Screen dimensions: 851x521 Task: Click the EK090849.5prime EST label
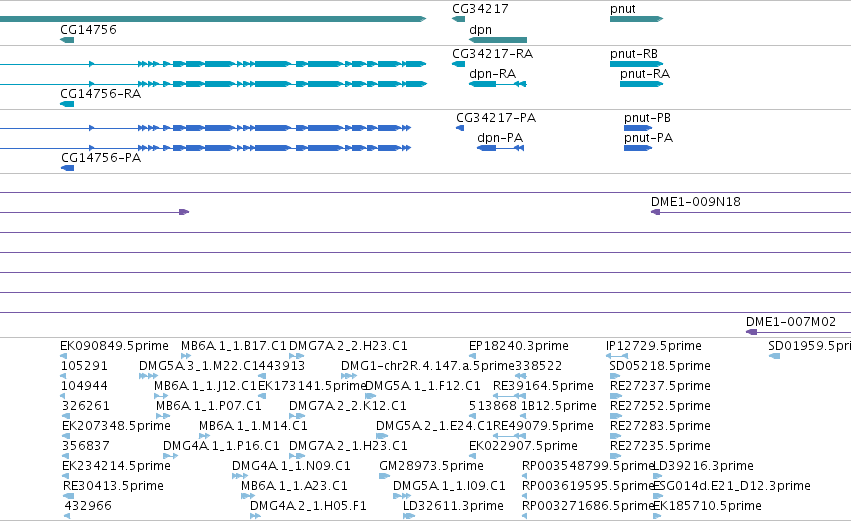tap(115, 346)
